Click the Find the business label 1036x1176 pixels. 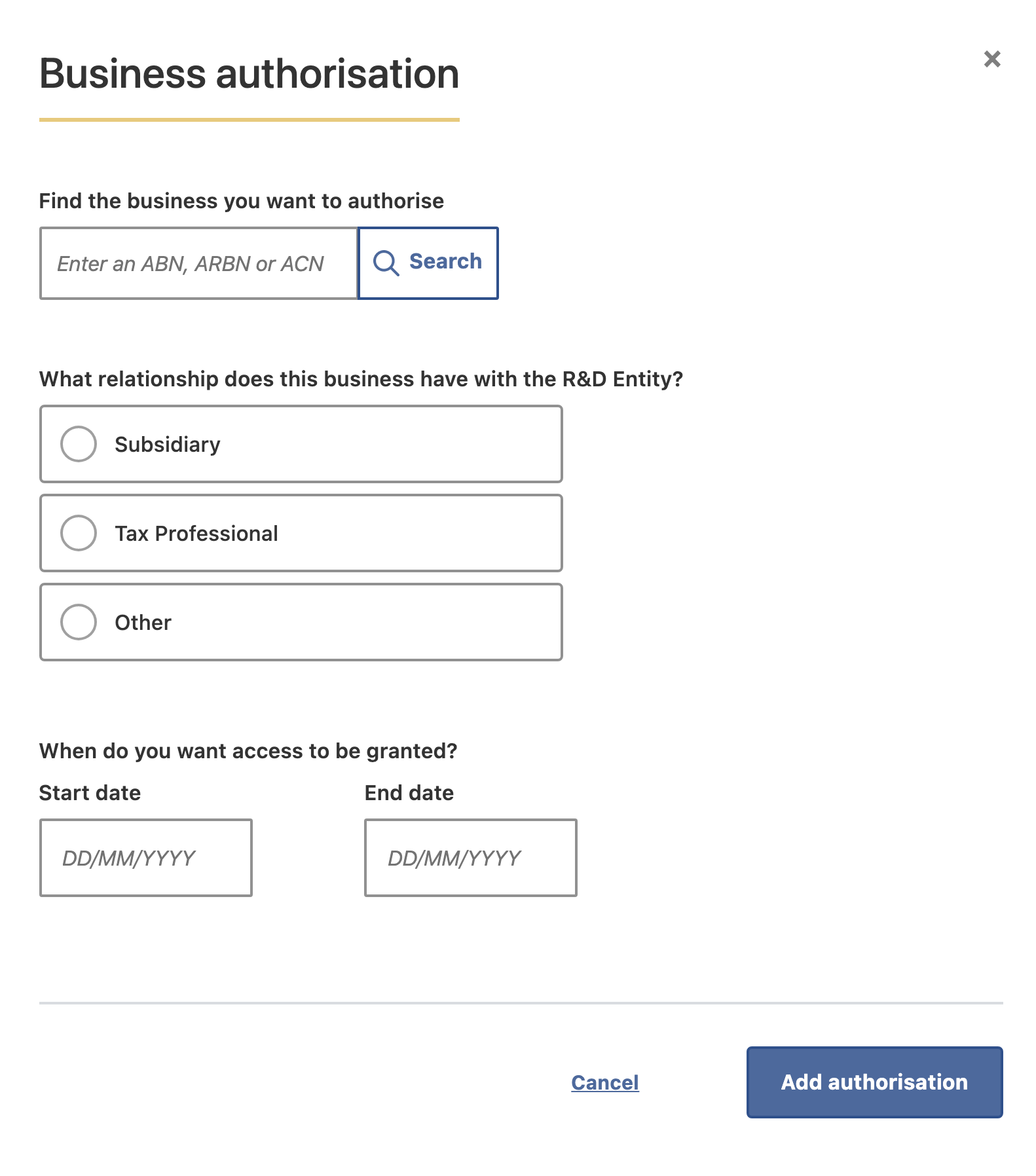(241, 201)
